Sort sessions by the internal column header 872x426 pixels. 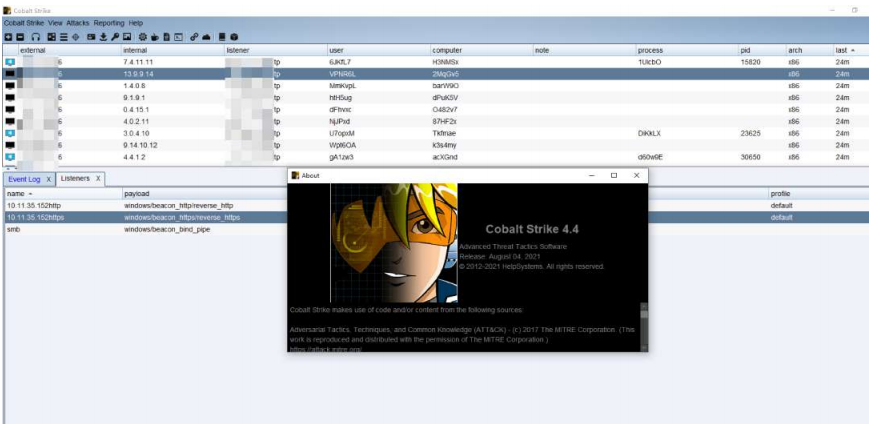(x=172, y=50)
